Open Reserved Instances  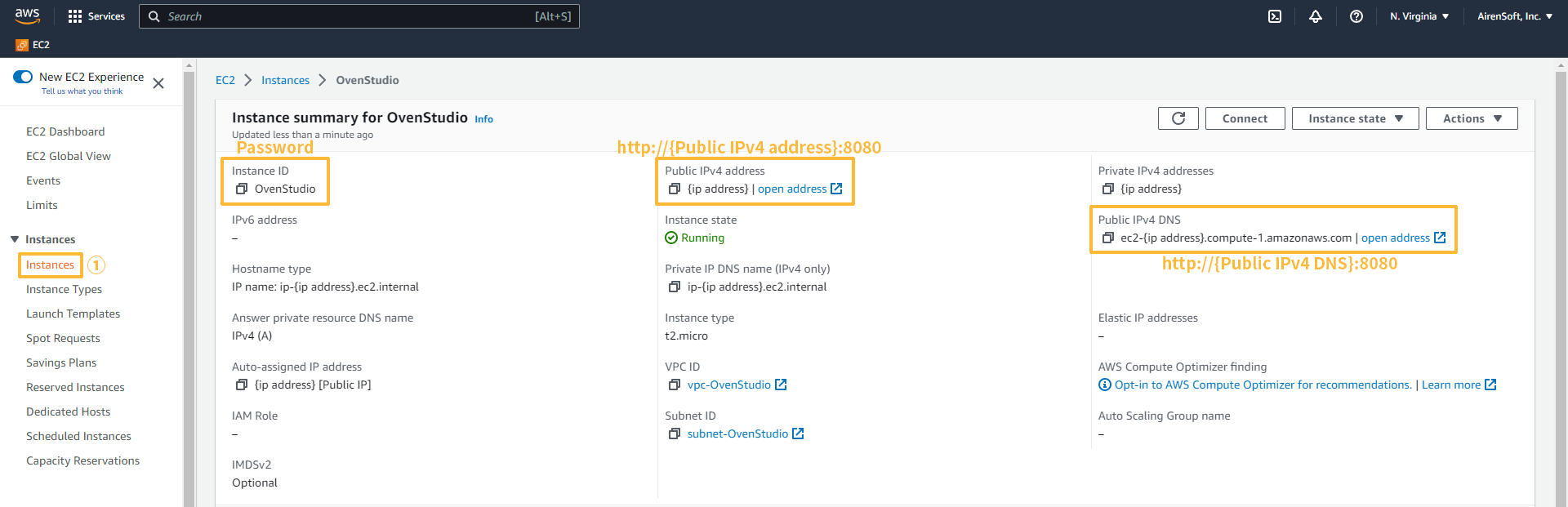(75, 387)
